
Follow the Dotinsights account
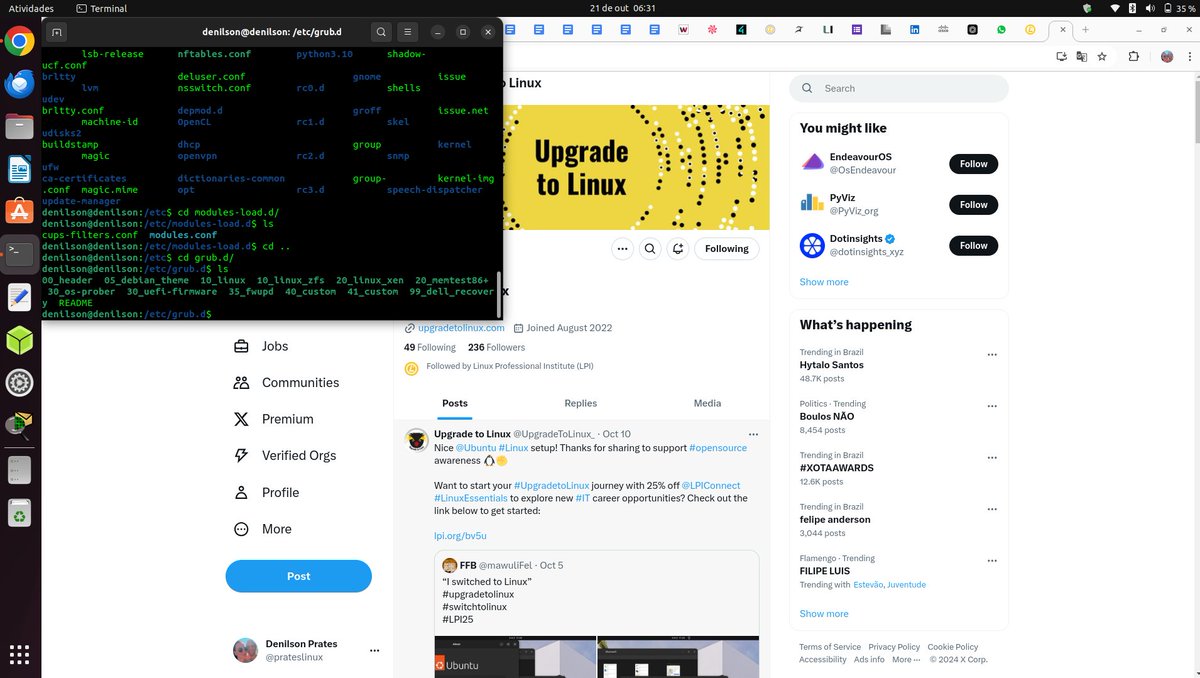[973, 245]
